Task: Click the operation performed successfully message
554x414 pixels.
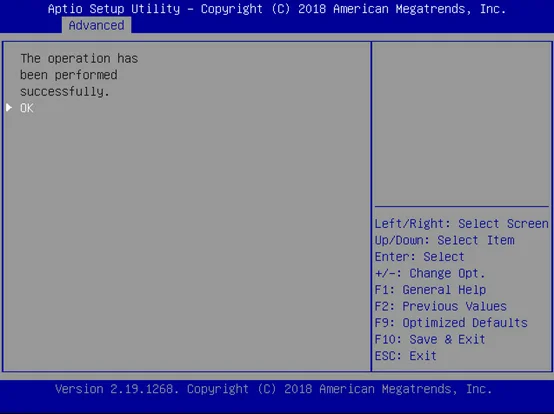Action: [79, 75]
